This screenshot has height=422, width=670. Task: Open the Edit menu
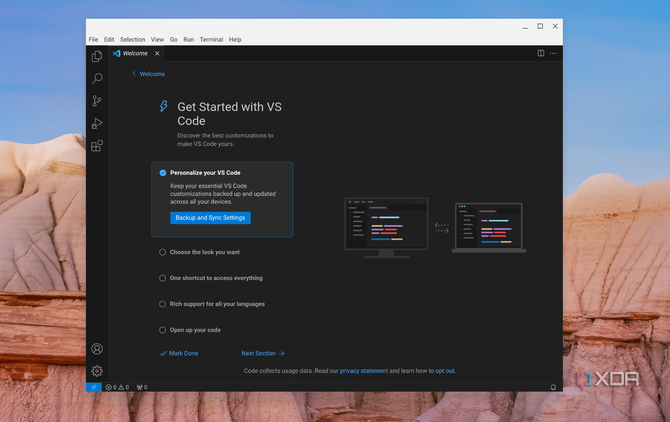click(109, 39)
